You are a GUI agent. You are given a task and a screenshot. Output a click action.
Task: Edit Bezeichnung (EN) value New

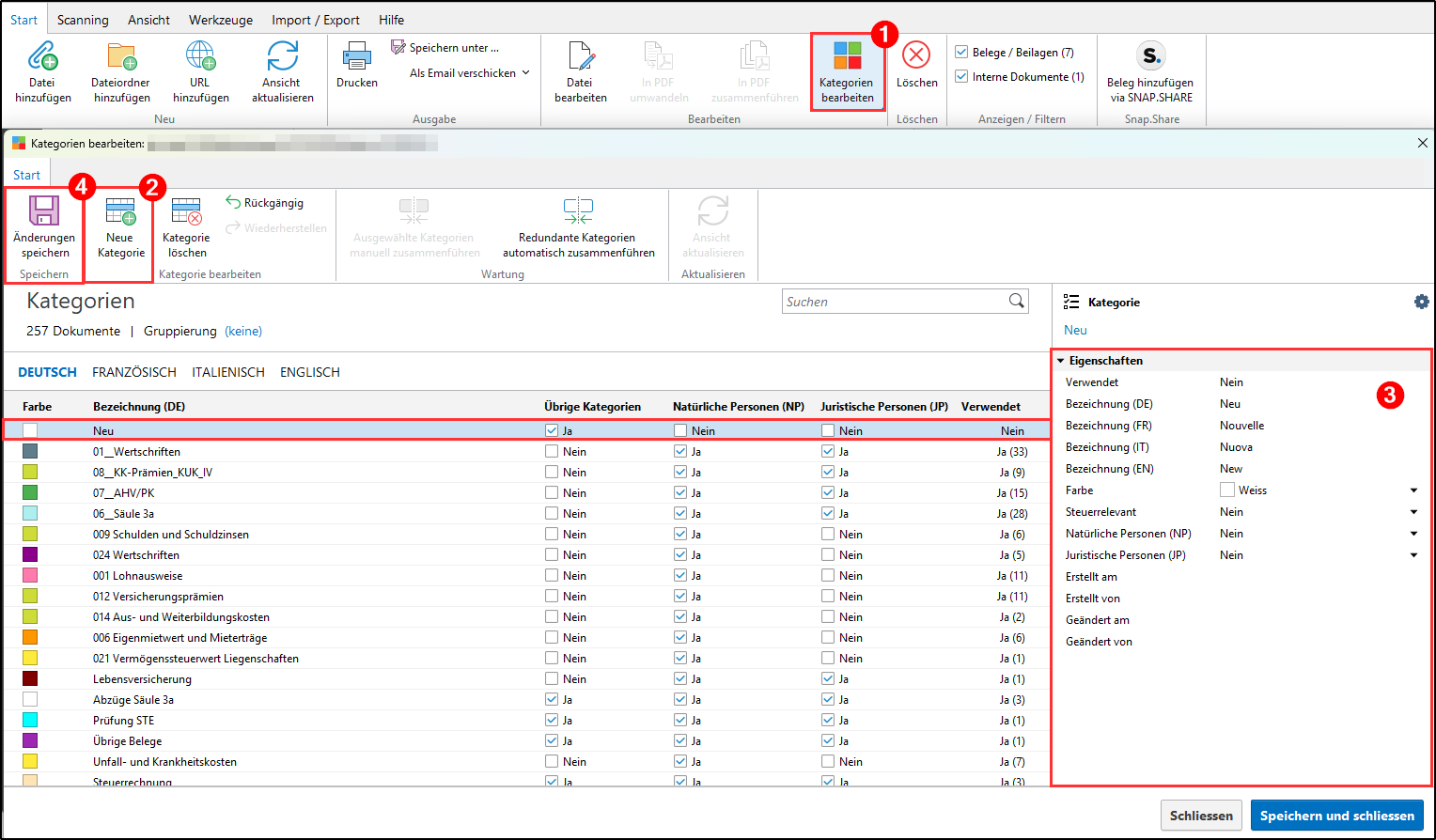coord(1231,469)
